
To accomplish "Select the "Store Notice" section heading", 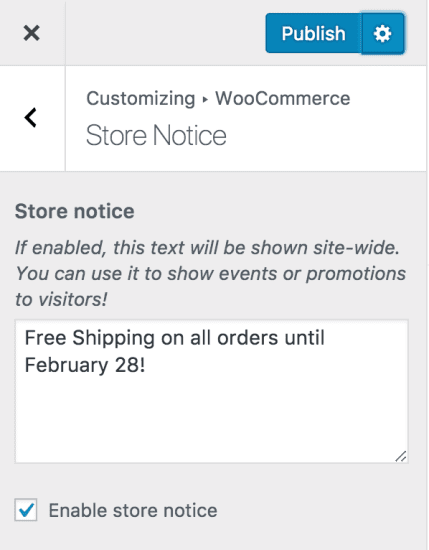I will click(156, 135).
